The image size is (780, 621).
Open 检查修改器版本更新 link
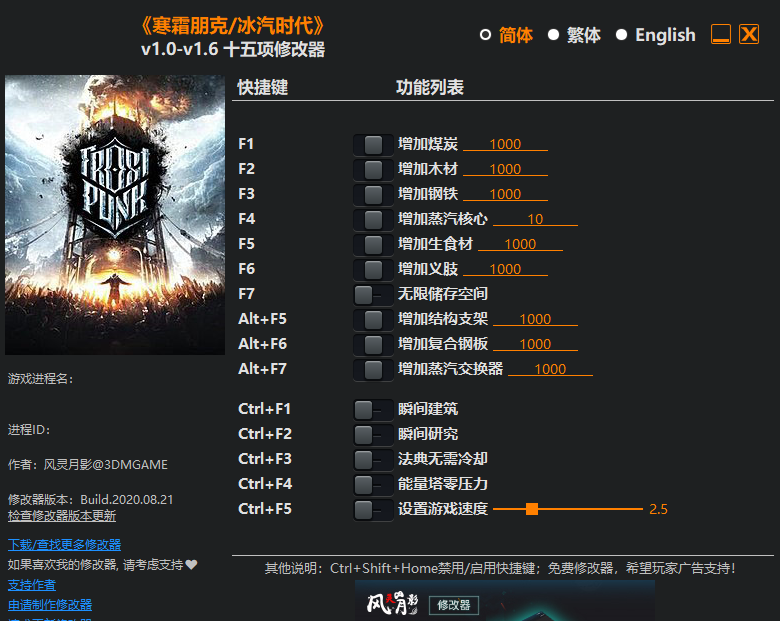[62, 516]
